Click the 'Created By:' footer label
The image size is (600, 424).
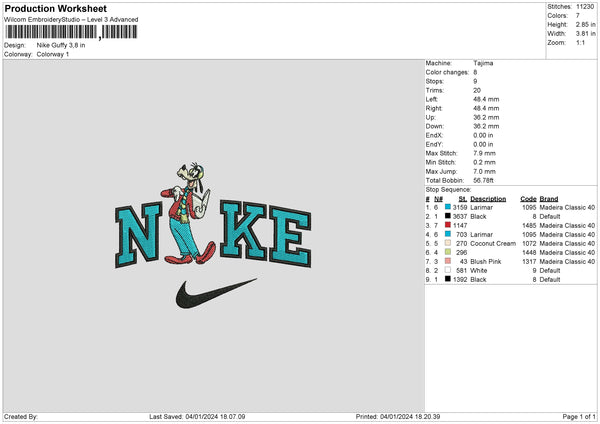pyautogui.click(x=21, y=416)
